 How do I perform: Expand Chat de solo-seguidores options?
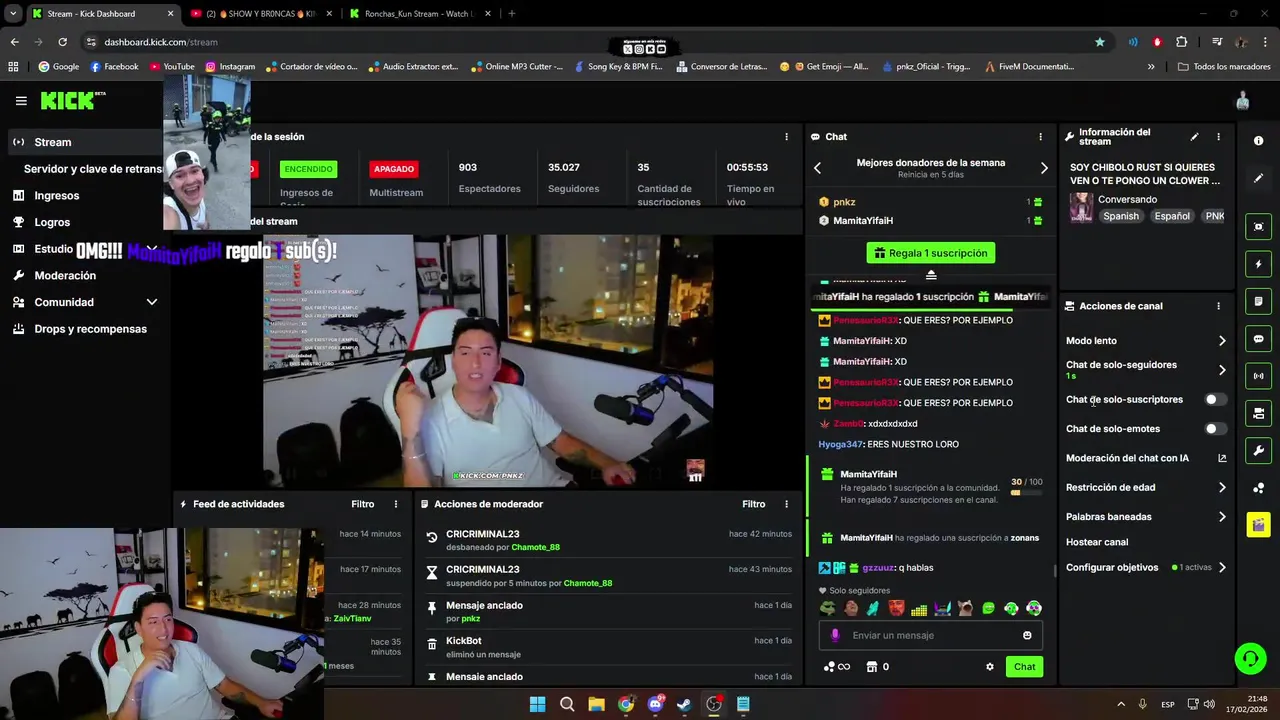pos(1222,370)
